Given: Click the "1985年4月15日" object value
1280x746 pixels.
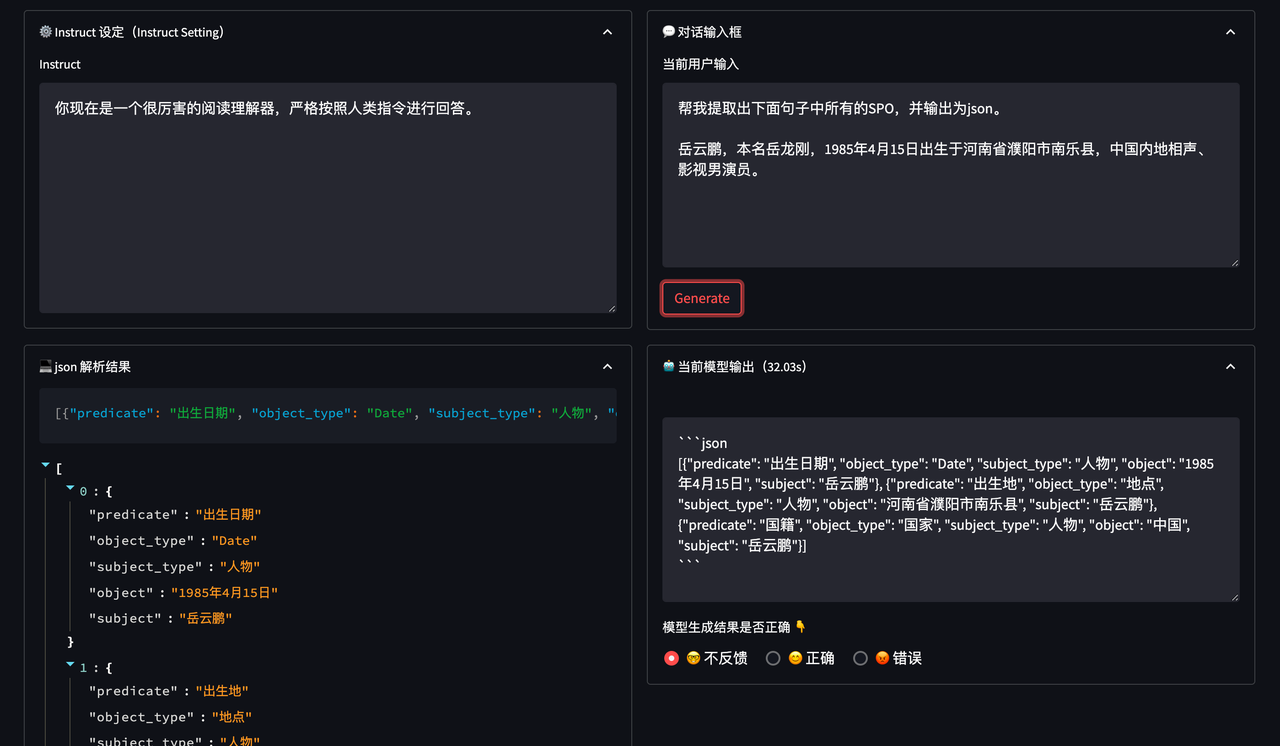Looking at the screenshot, I should (225, 593).
